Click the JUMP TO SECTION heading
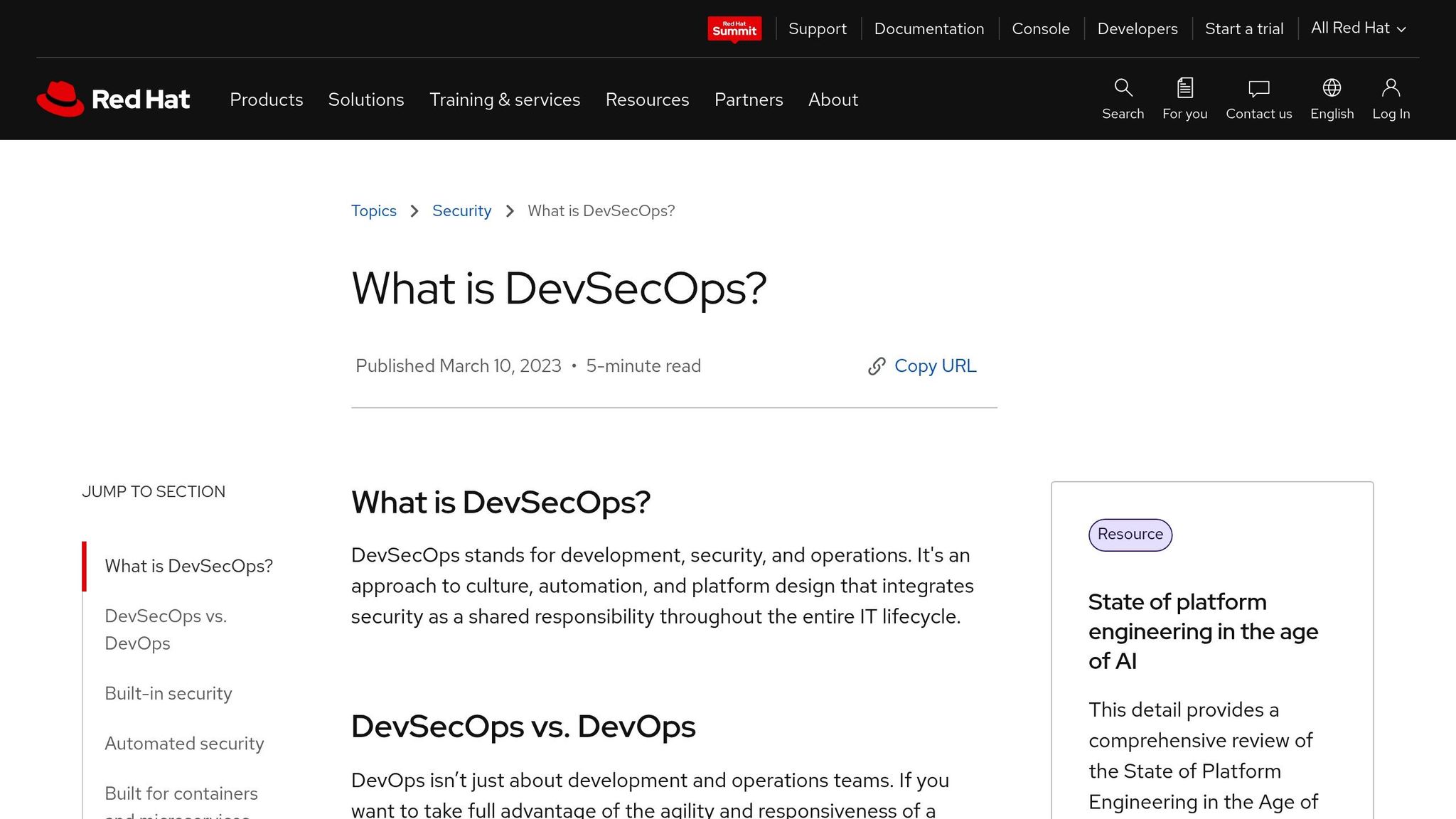 (x=154, y=492)
